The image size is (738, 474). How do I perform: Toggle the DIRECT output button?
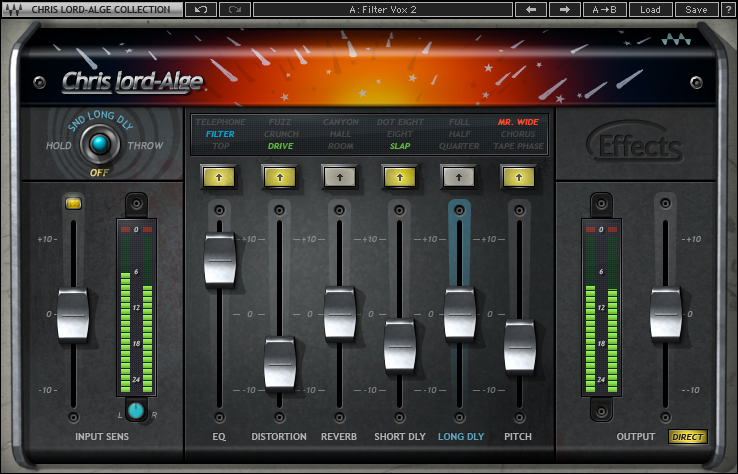[687, 437]
